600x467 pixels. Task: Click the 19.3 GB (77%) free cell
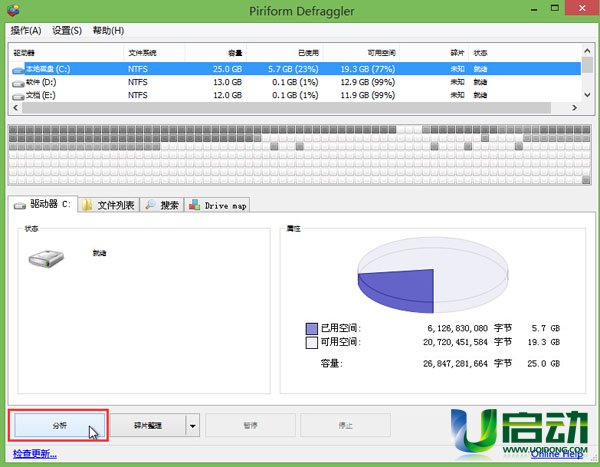[x=368, y=69]
